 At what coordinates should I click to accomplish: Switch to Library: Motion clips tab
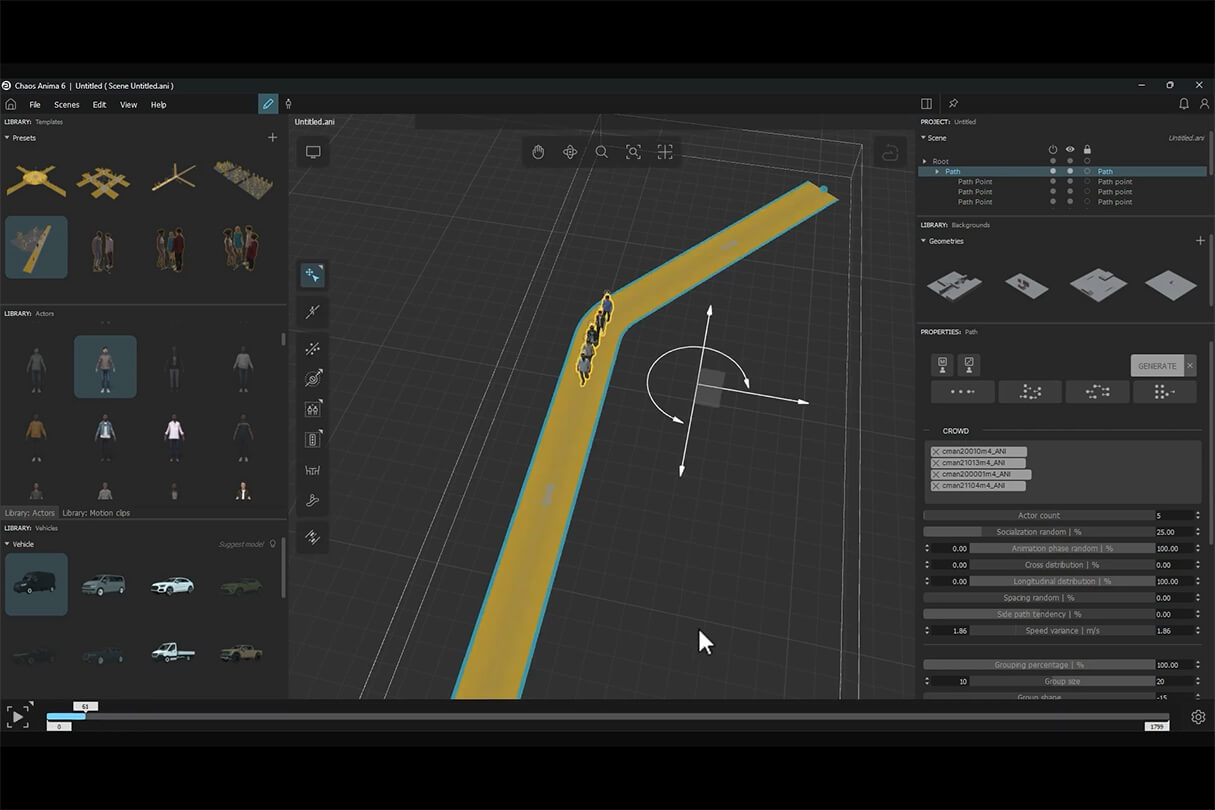tap(96, 513)
